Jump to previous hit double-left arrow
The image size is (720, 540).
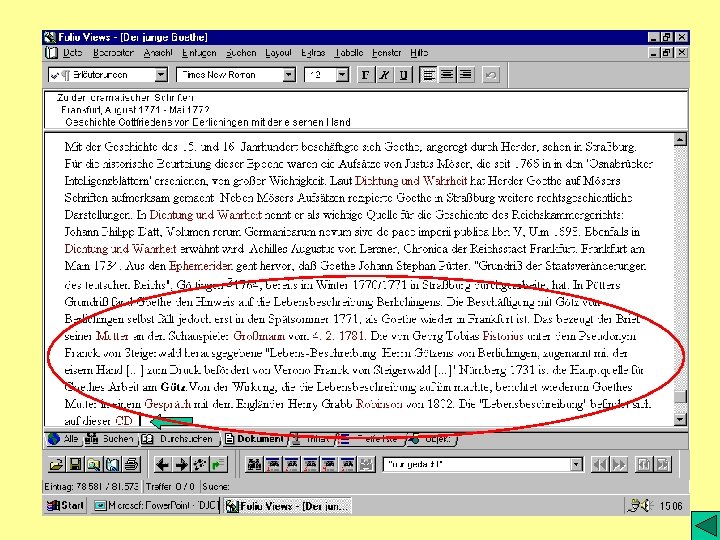click(600, 465)
